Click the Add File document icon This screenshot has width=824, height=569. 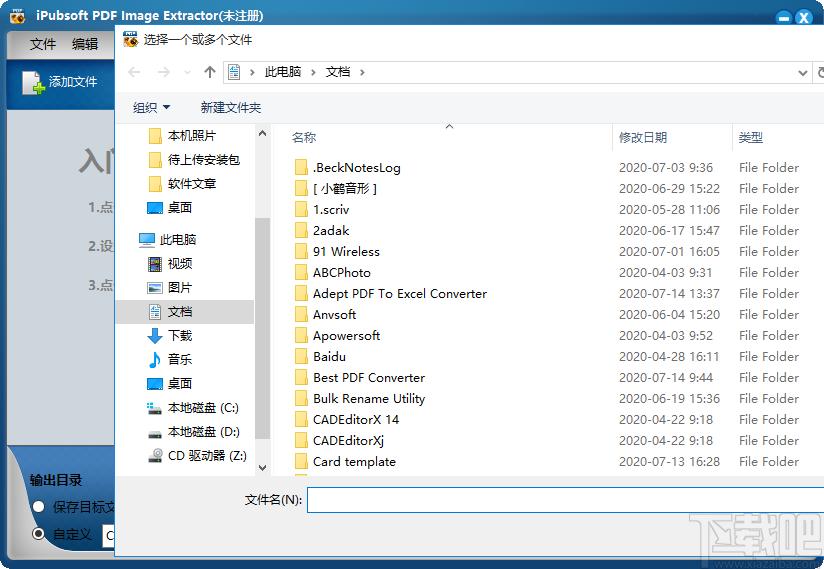click(33, 82)
